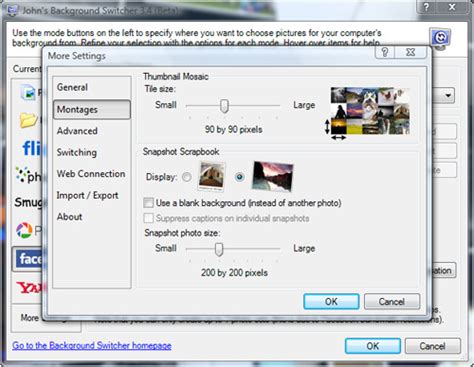Open the dropdown arrow in main window
Viewport: 474px width, 367px height.
448,96
